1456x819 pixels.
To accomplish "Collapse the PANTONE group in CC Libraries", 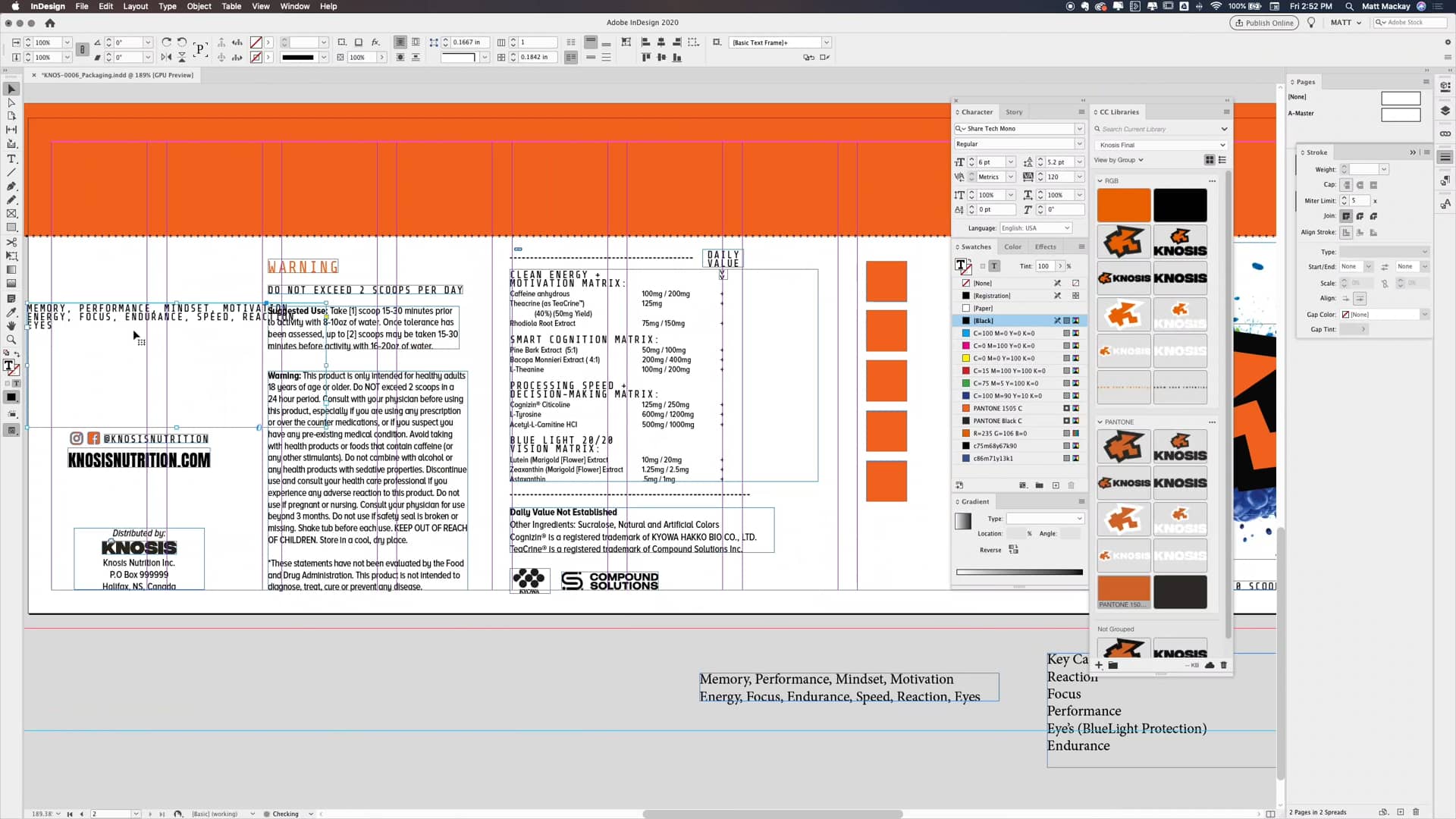I will coord(1100,422).
